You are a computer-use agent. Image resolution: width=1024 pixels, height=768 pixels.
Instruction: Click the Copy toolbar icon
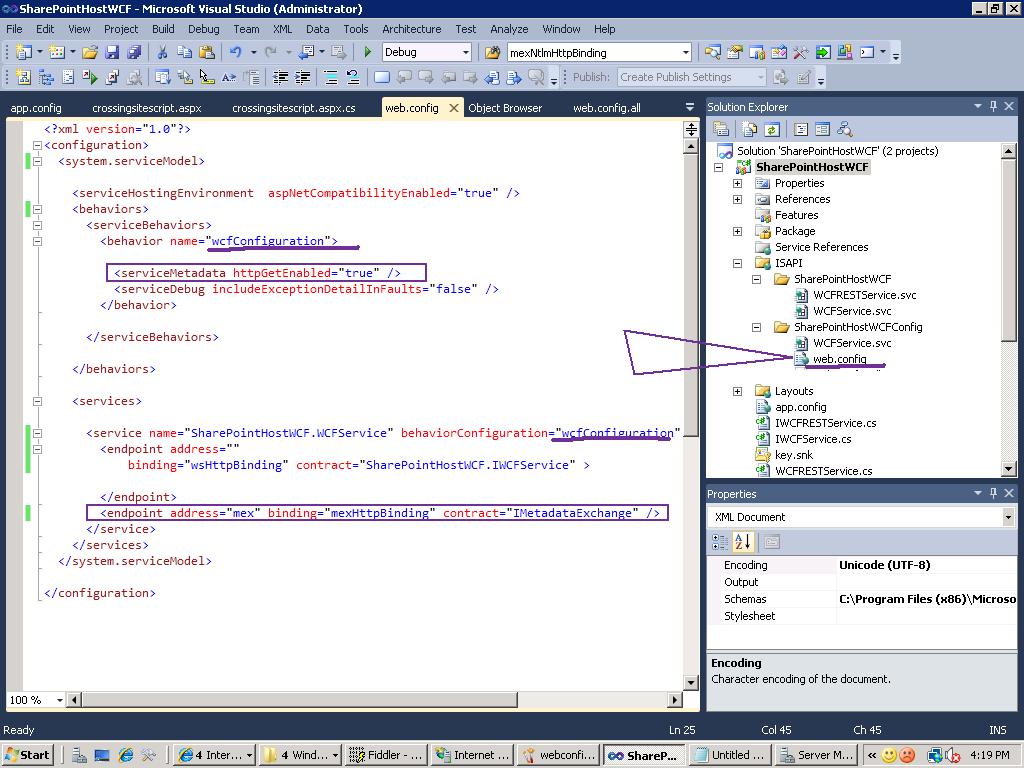(x=185, y=52)
